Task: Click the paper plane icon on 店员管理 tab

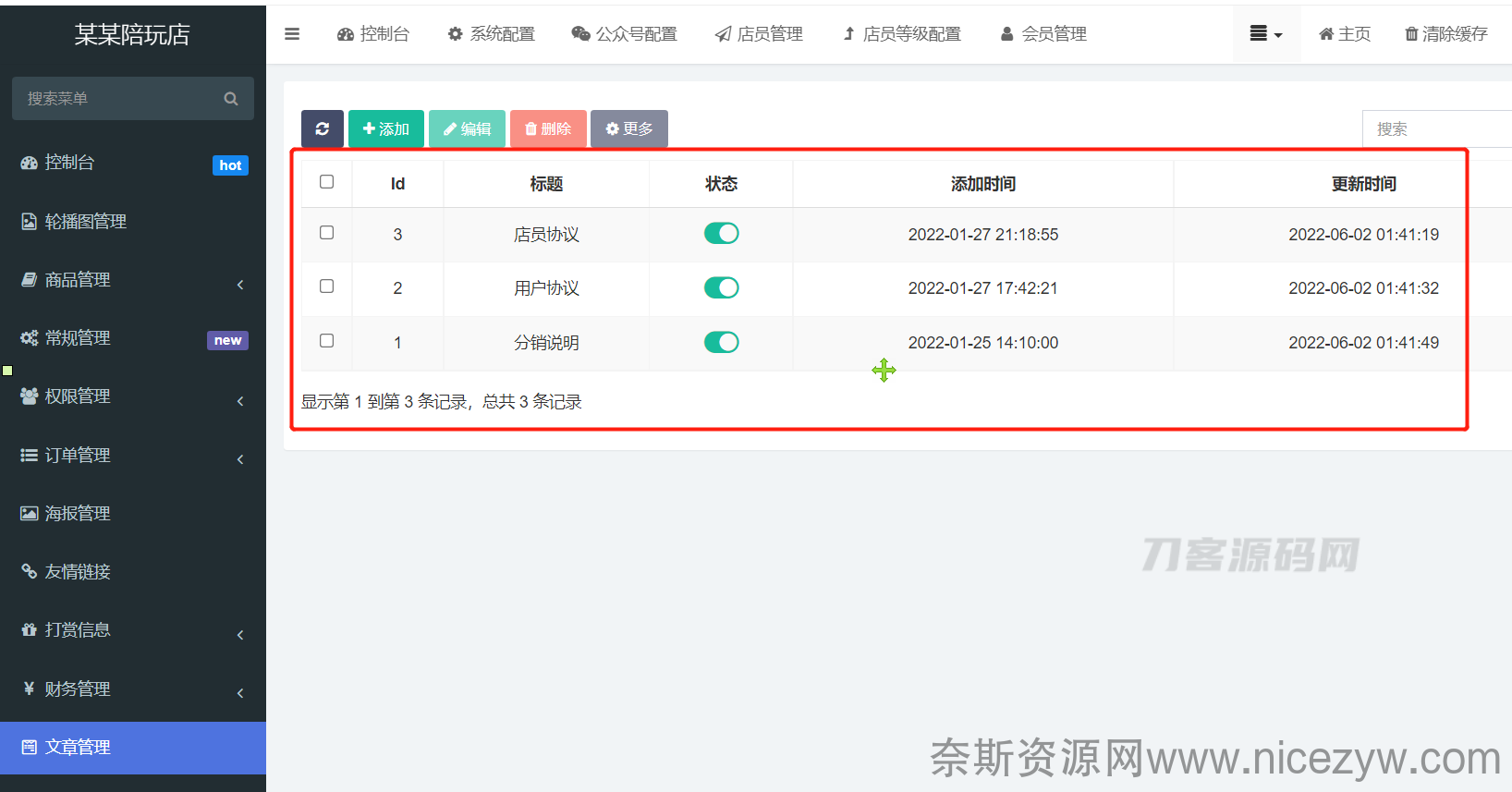Action: point(723,34)
